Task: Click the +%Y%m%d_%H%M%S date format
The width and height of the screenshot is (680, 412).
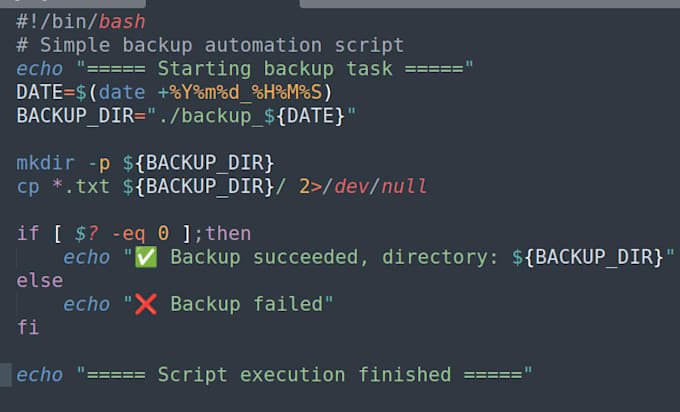Action: point(240,92)
